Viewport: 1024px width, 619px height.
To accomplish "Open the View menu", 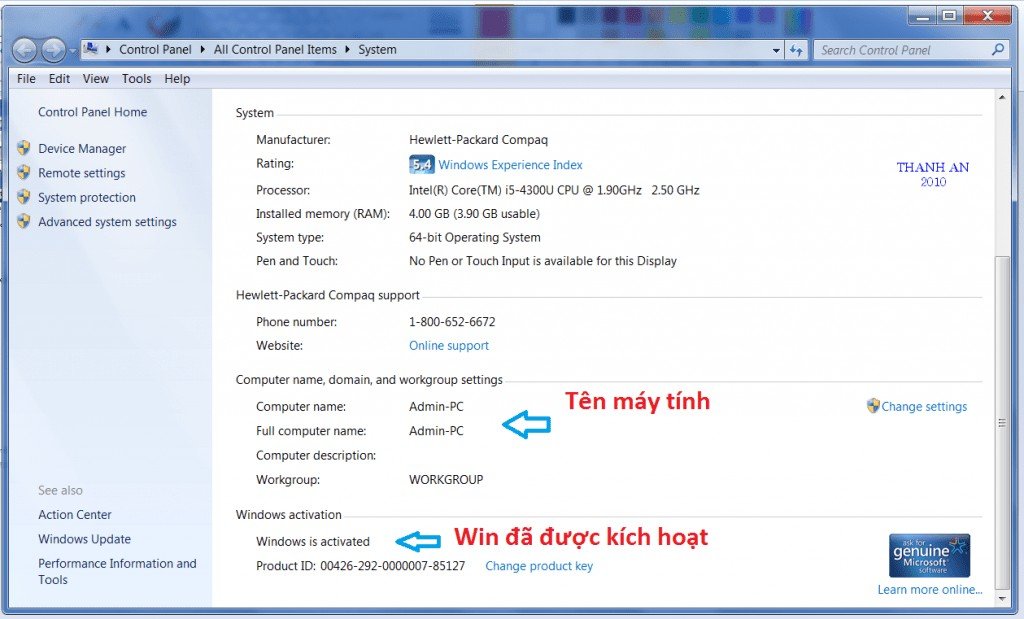I will 95,78.
